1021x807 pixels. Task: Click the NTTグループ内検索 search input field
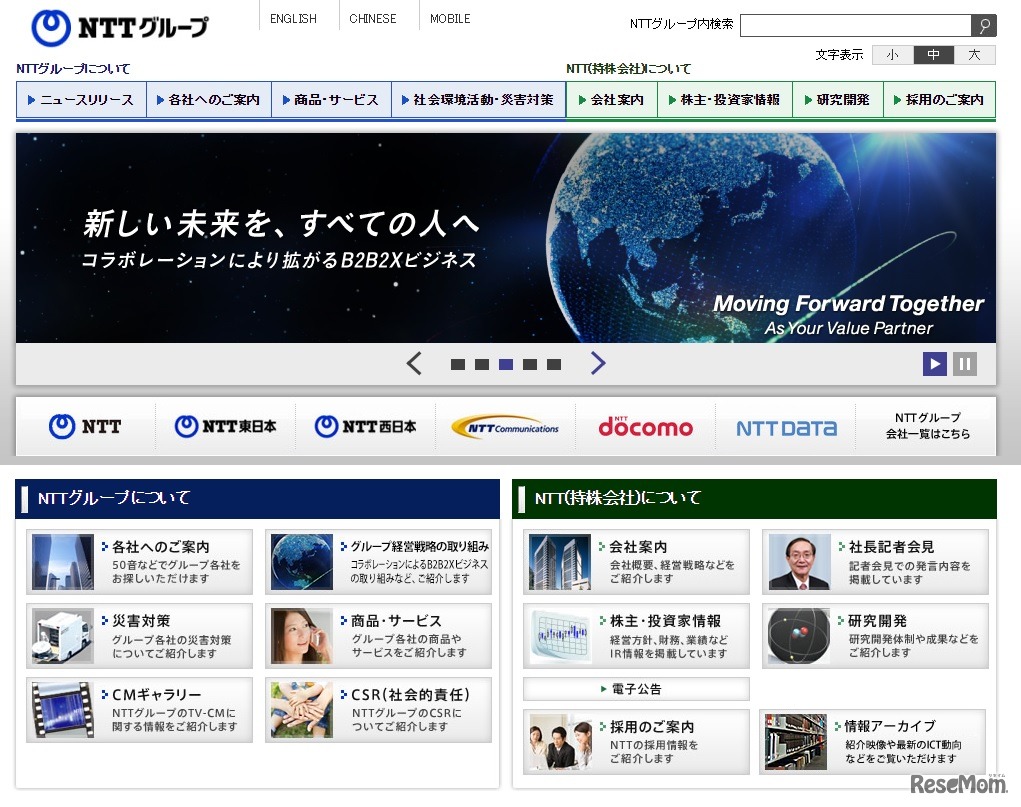[x=855, y=26]
